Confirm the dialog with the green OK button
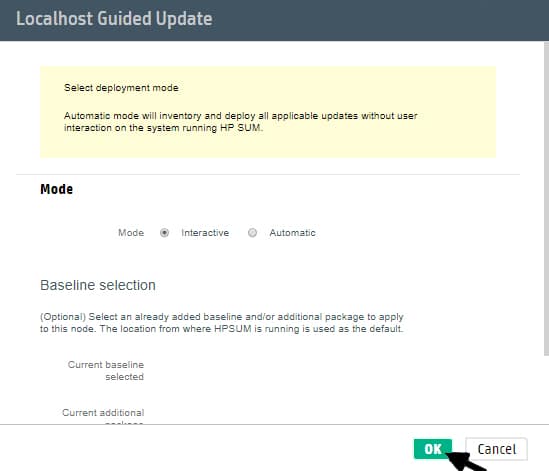This screenshot has width=549, height=471. tap(433, 449)
